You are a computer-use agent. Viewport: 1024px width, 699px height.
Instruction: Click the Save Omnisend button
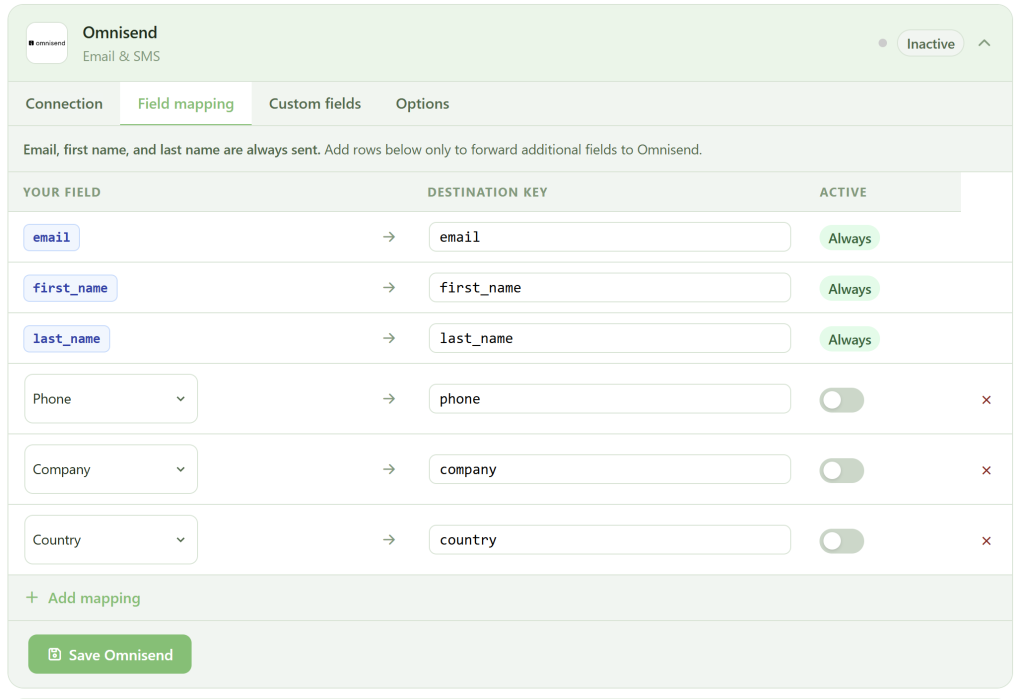tap(110, 654)
